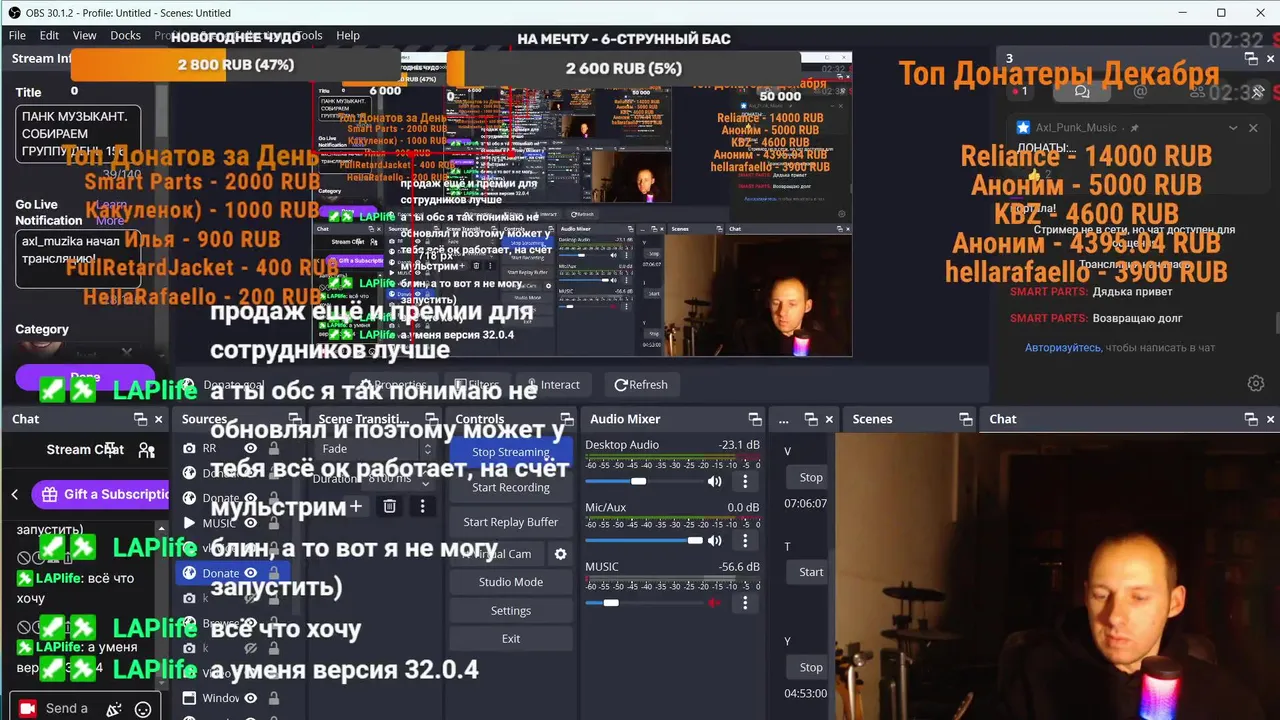Open the Edit menu
Screen dimensions: 1280x720
pyautogui.click(x=49, y=35)
